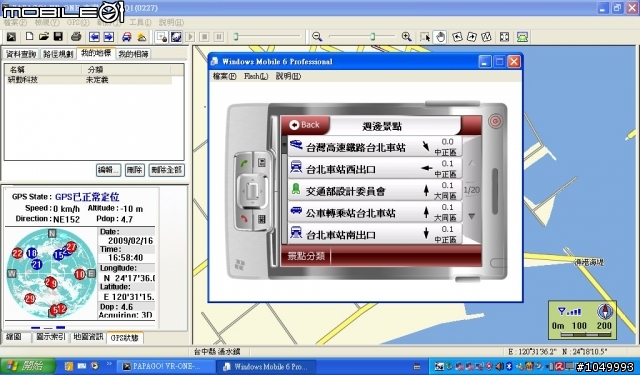Click the 分類 column header
Screen dimensions: 640x375
pos(127,70)
